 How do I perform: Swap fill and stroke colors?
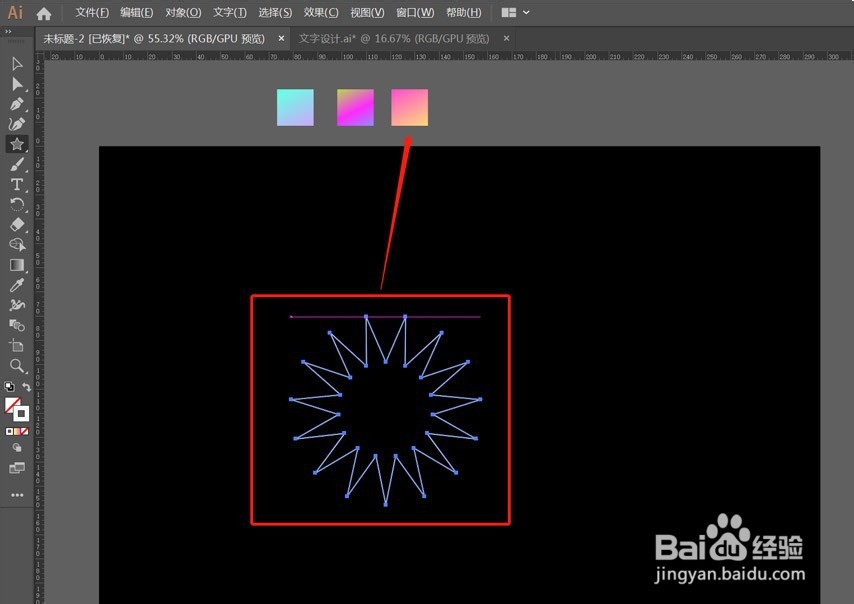tap(26, 387)
